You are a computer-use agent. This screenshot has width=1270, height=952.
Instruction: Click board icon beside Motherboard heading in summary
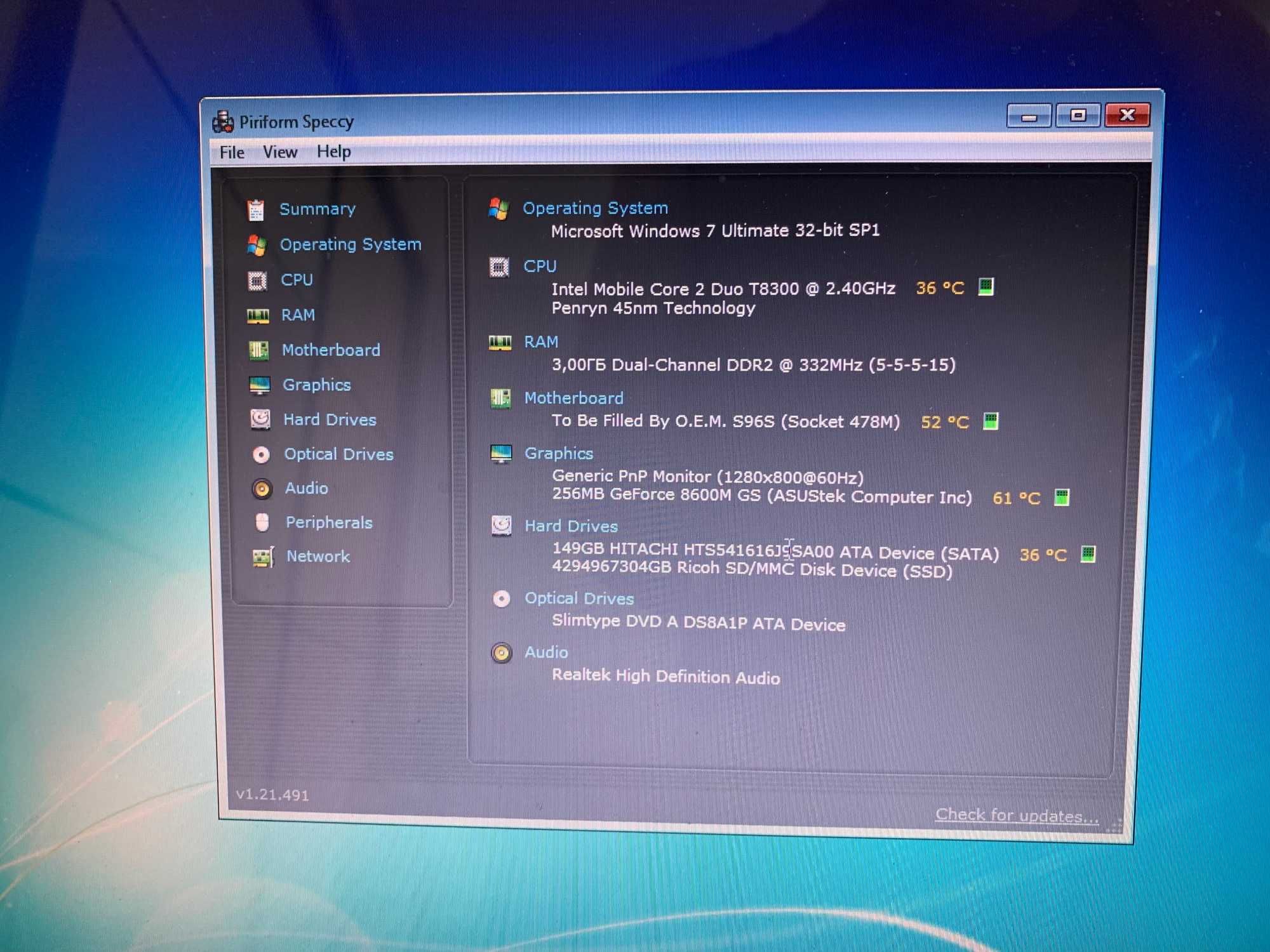click(x=500, y=399)
